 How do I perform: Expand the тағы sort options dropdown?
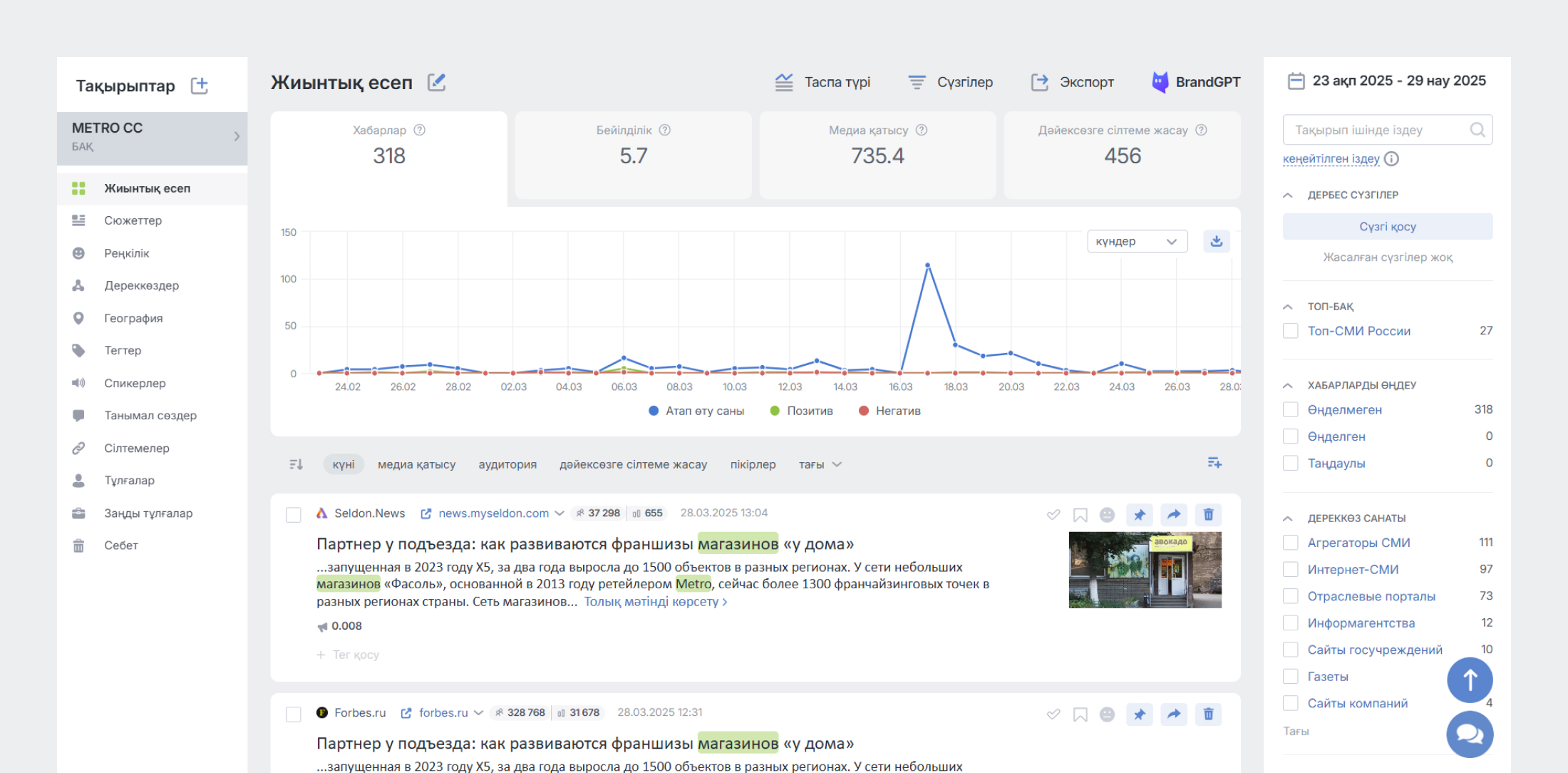(x=820, y=464)
